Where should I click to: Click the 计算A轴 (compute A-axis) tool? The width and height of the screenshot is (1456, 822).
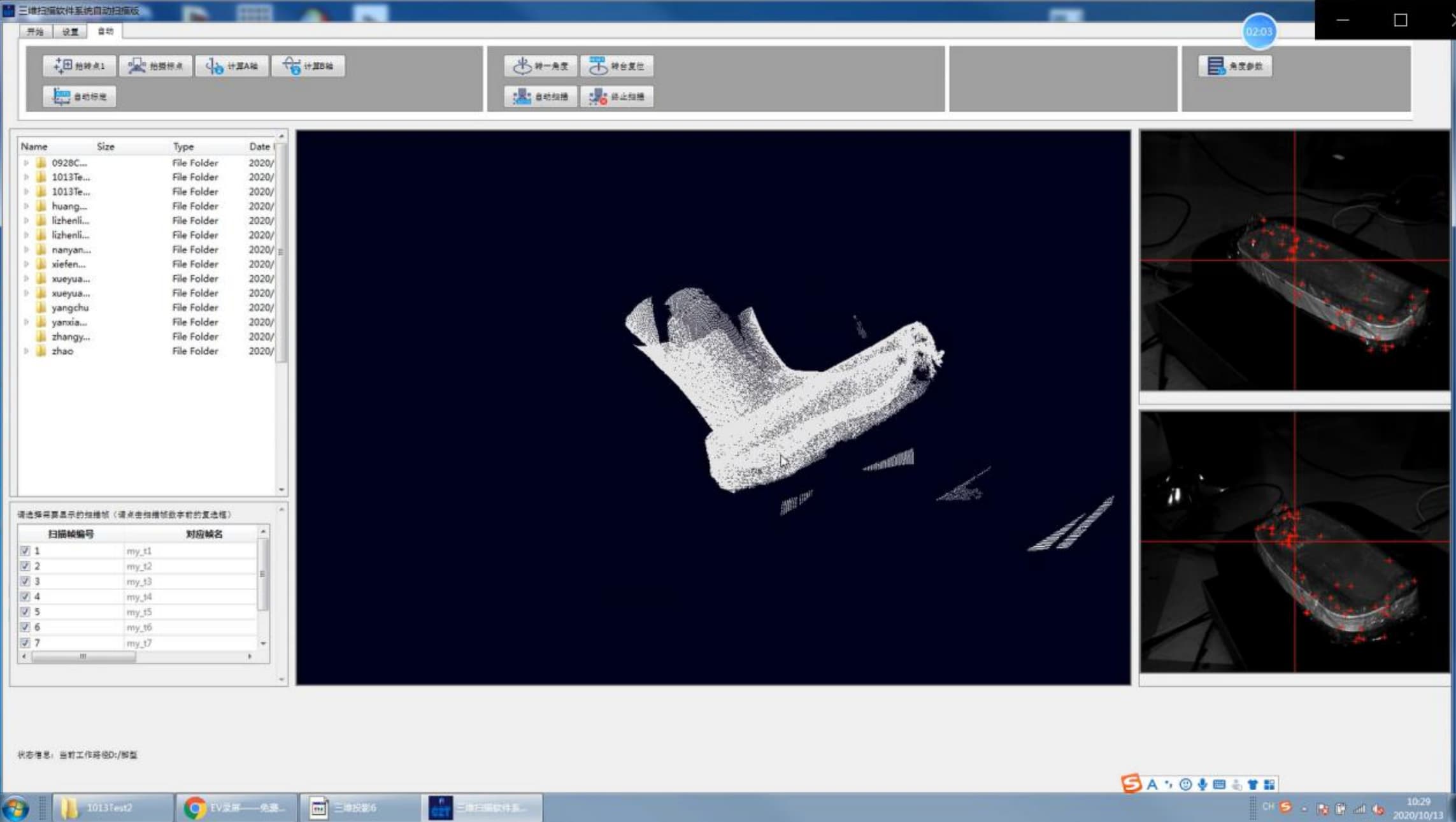tap(232, 66)
